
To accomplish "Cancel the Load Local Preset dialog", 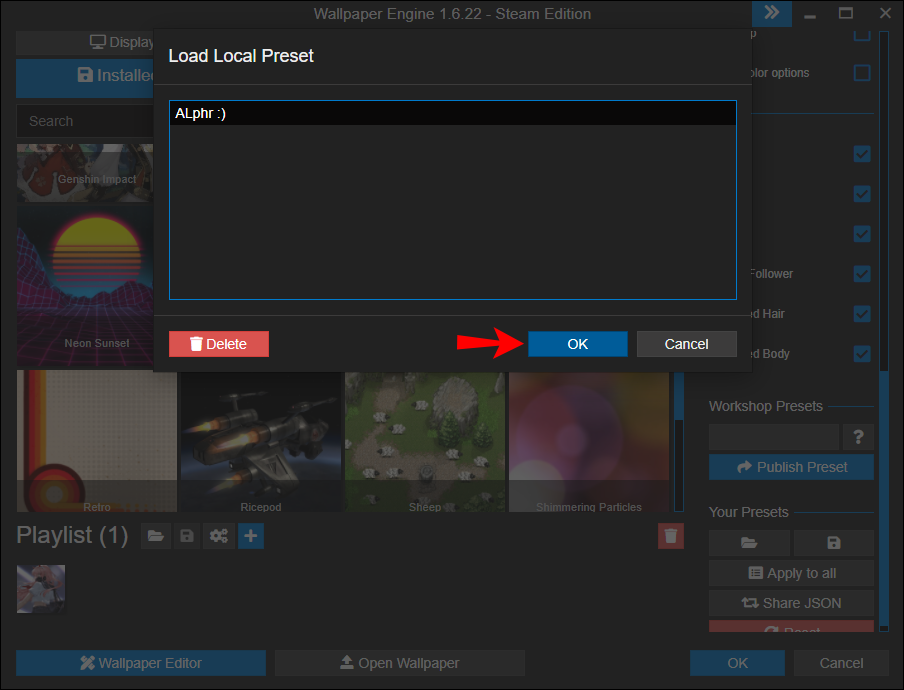I will pos(686,344).
